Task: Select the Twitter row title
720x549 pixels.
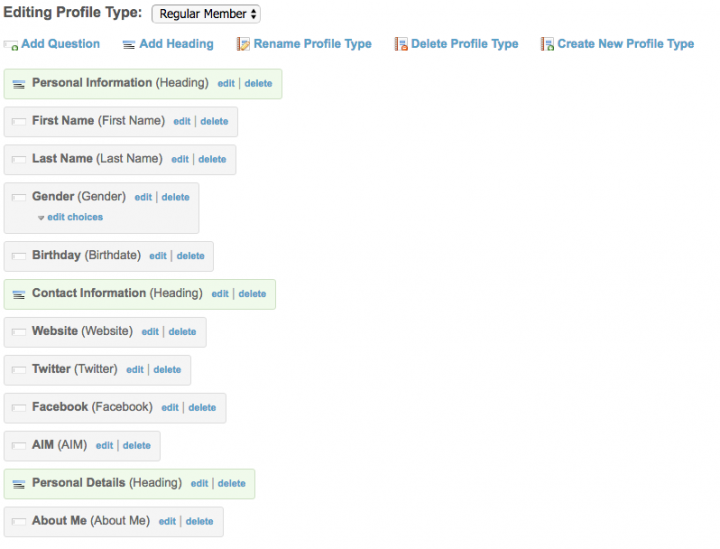Action: click(x=51, y=369)
